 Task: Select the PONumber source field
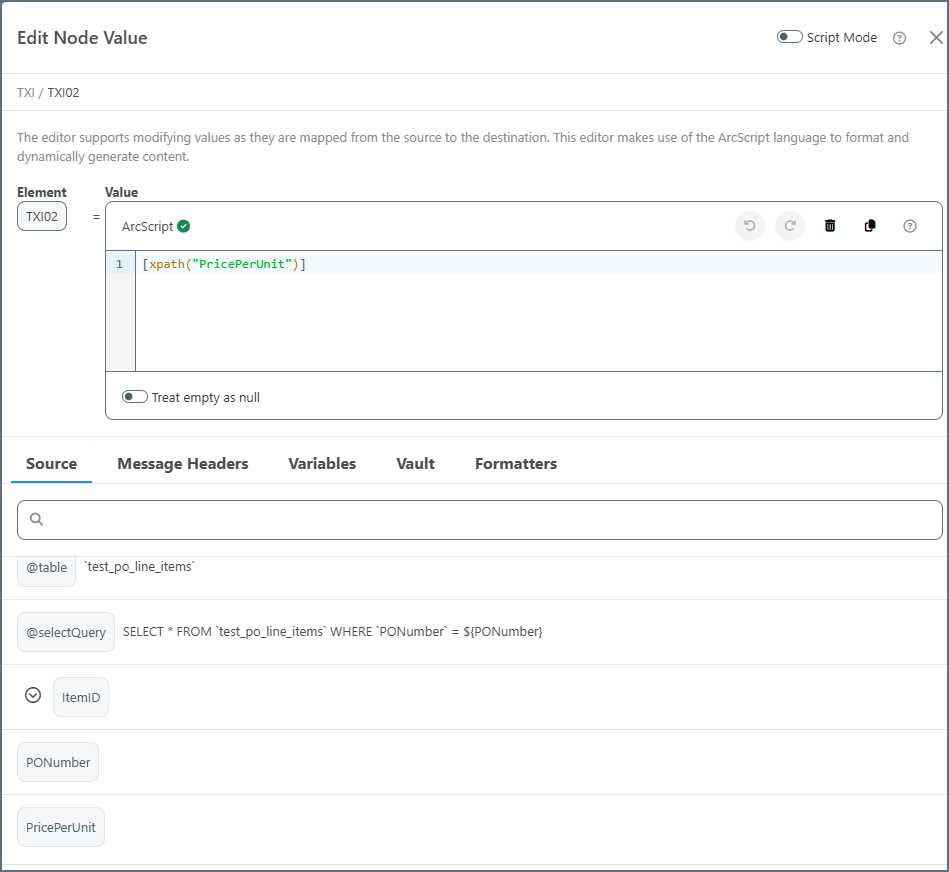tap(58, 763)
